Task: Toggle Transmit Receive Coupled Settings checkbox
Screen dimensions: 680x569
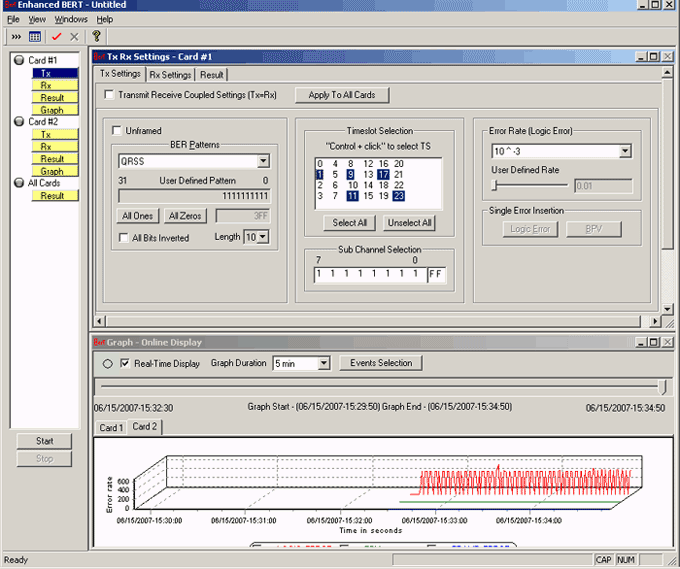Action: tap(109, 95)
